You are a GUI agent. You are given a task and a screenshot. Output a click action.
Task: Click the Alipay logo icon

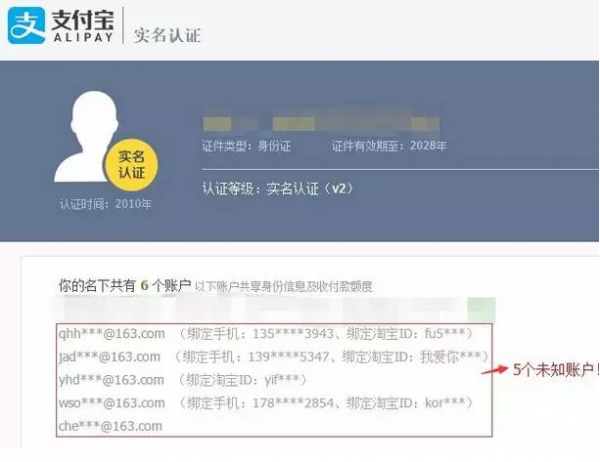[27, 26]
